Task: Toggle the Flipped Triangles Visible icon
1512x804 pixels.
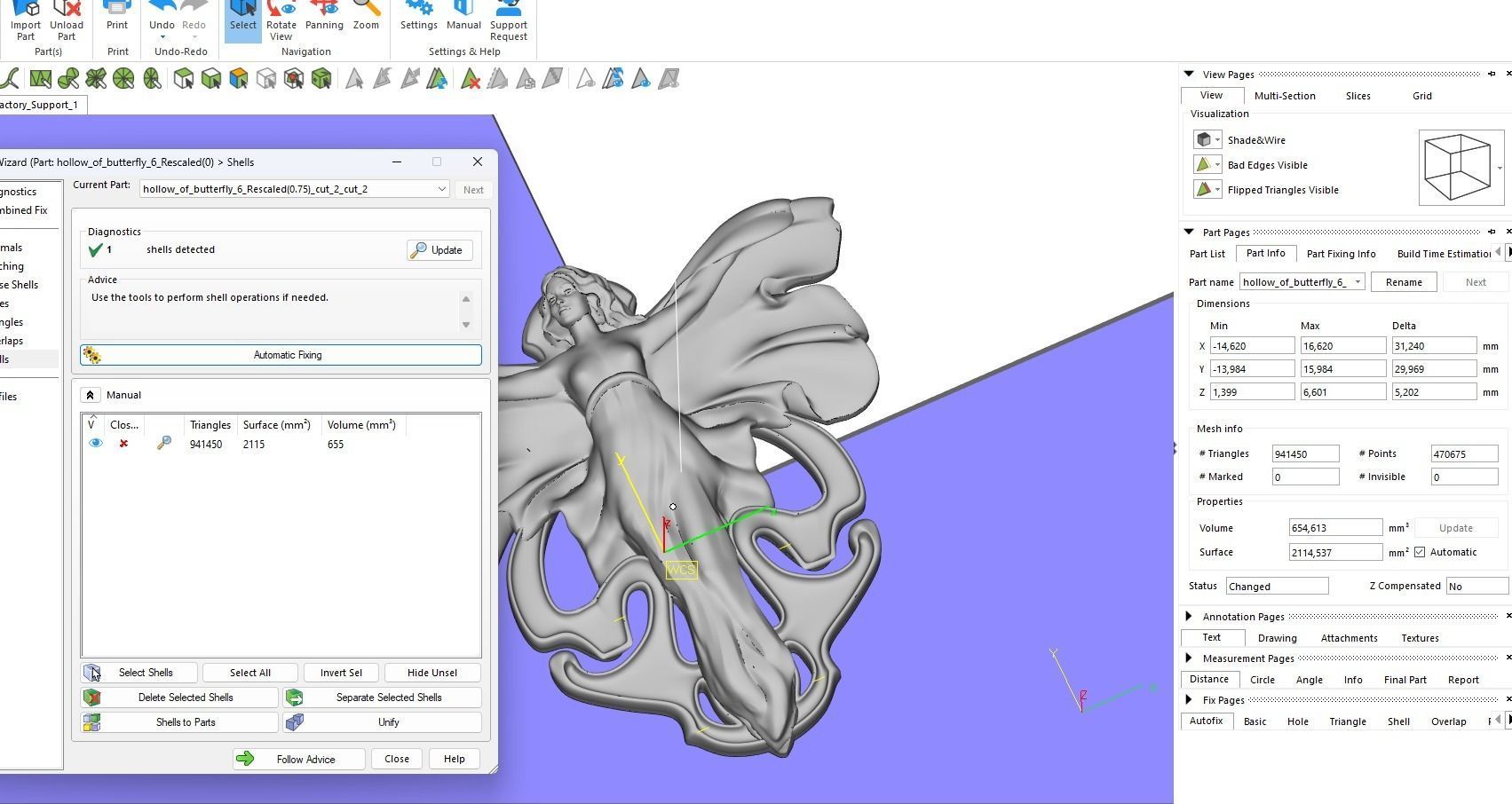Action: coord(1203,189)
